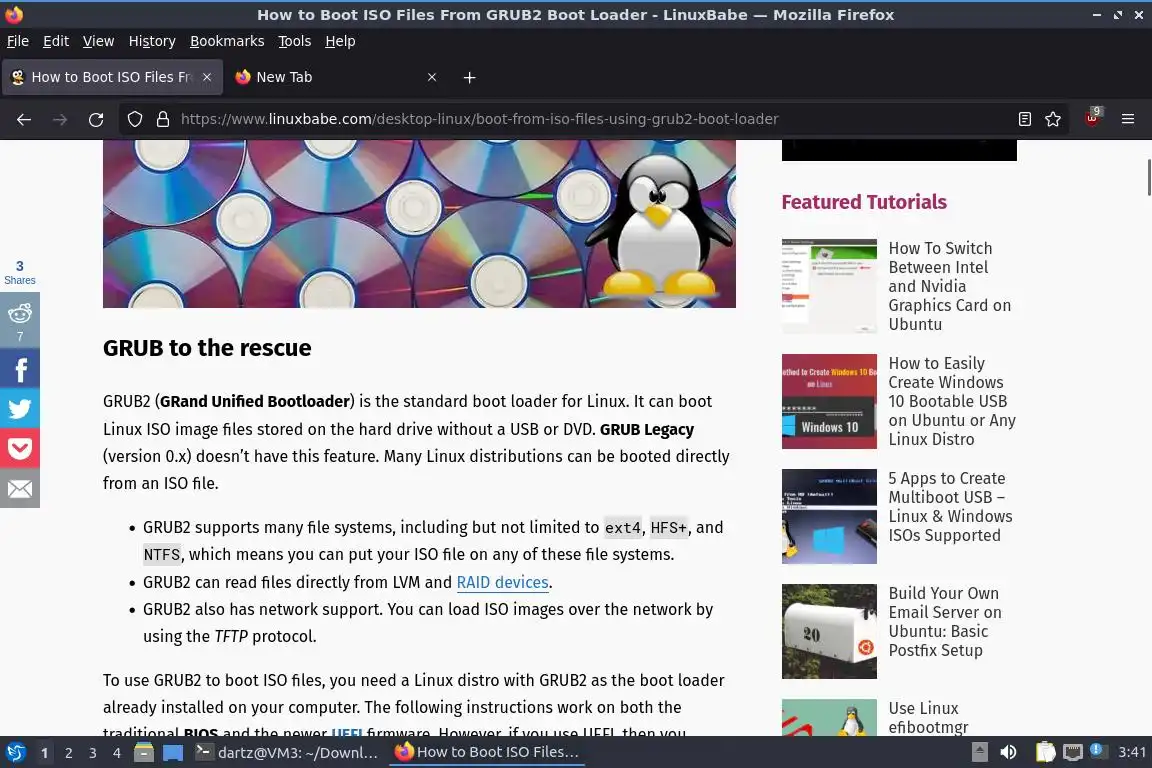
Task: Open the clipboard tray icon
Action: (1045, 753)
